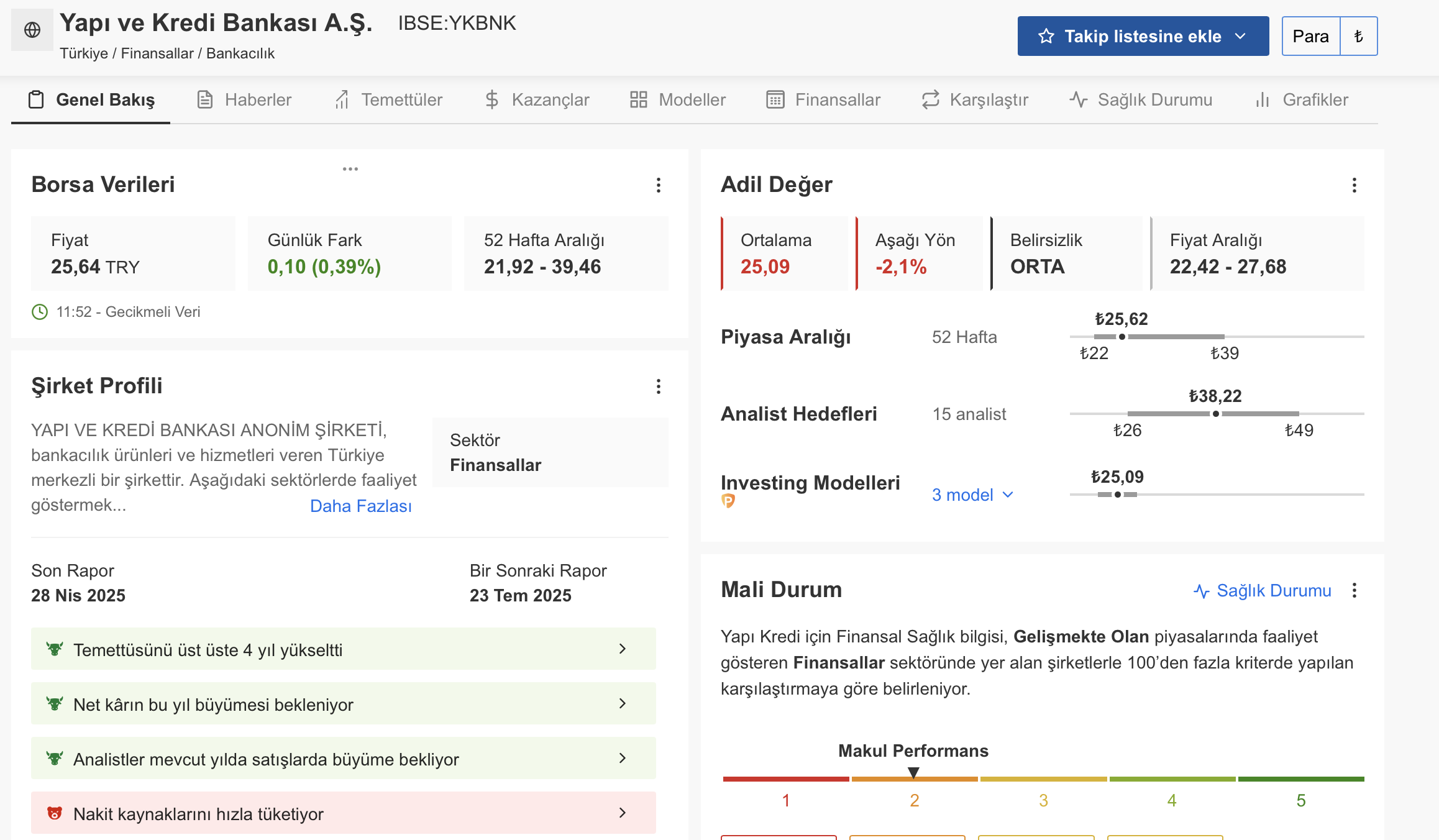Open Borsa Verileri three-dot menu
This screenshot has height=840, width=1439.
click(659, 185)
